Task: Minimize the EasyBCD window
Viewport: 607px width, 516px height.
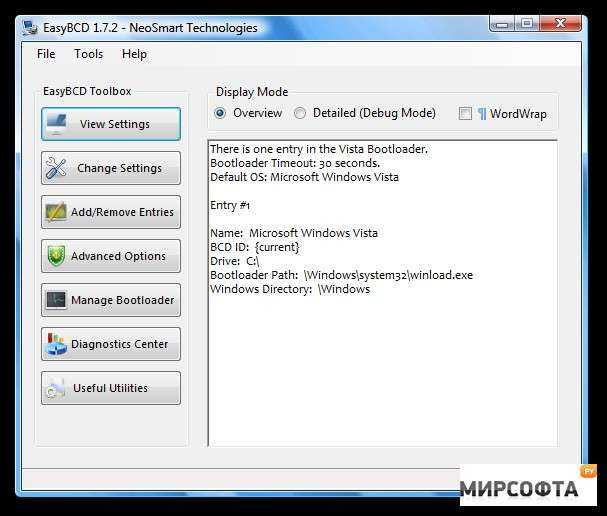Action: [502, 24]
